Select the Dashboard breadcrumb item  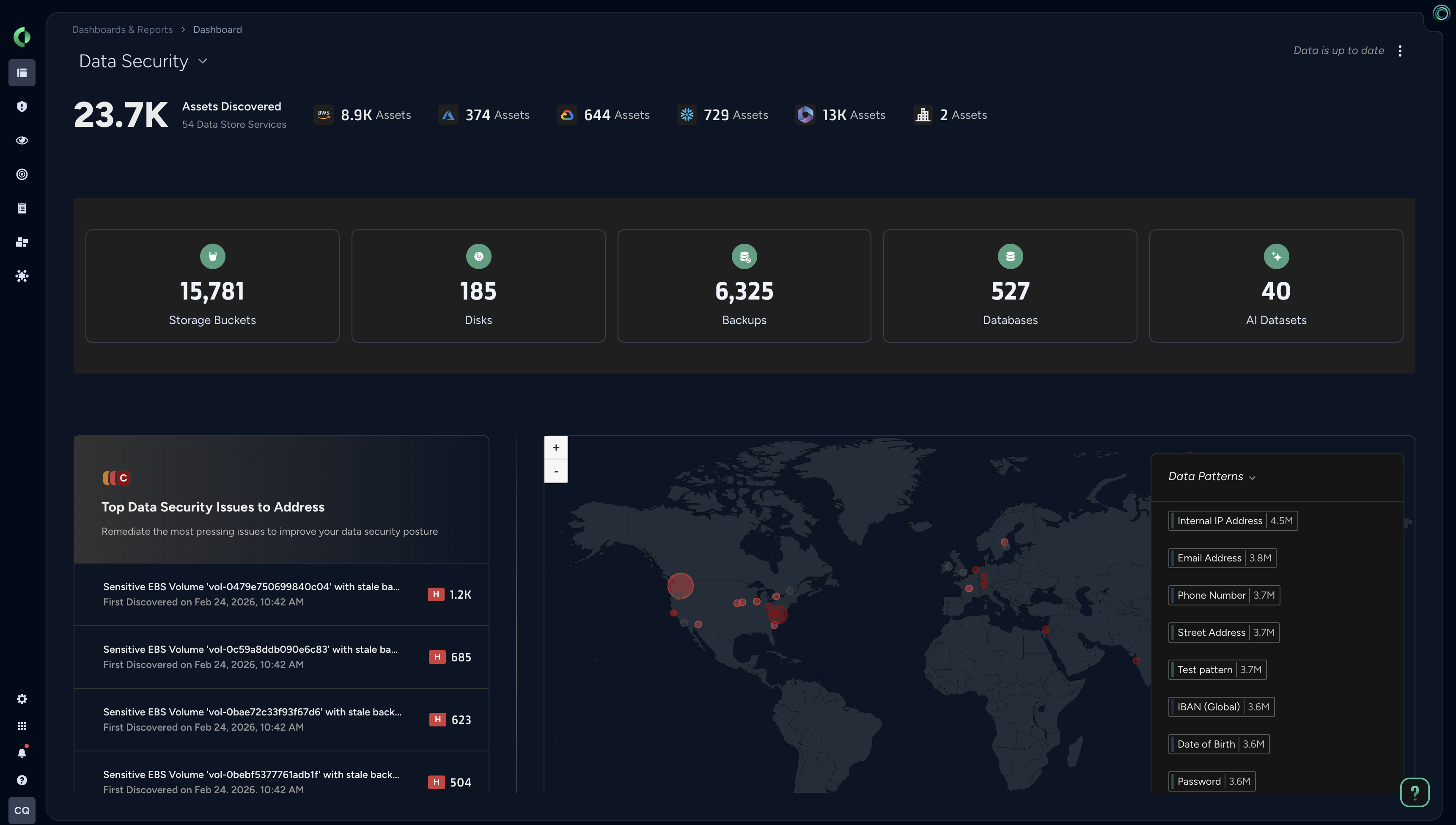[x=217, y=29]
